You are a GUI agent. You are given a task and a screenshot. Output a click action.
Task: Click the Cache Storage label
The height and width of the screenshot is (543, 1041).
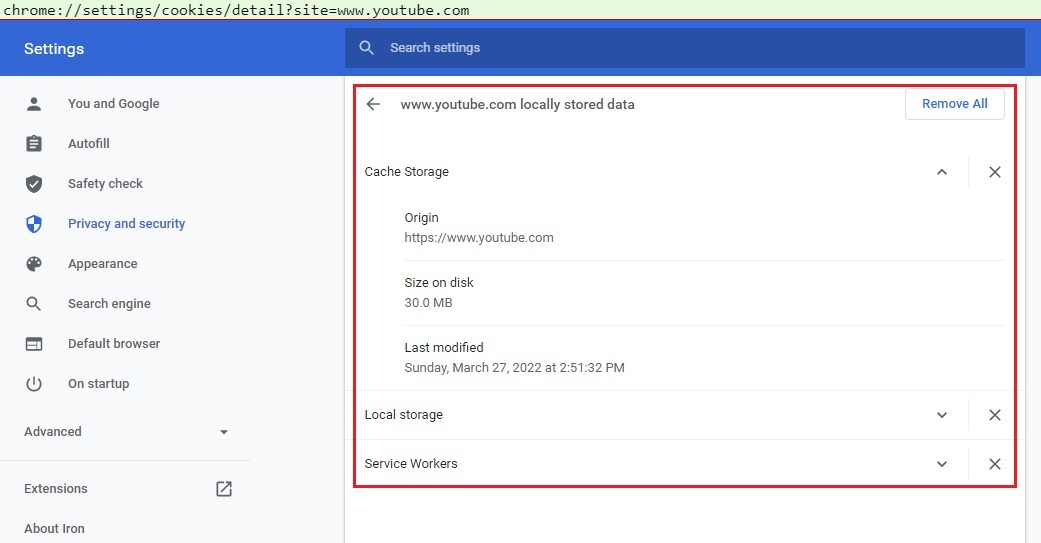(x=406, y=172)
